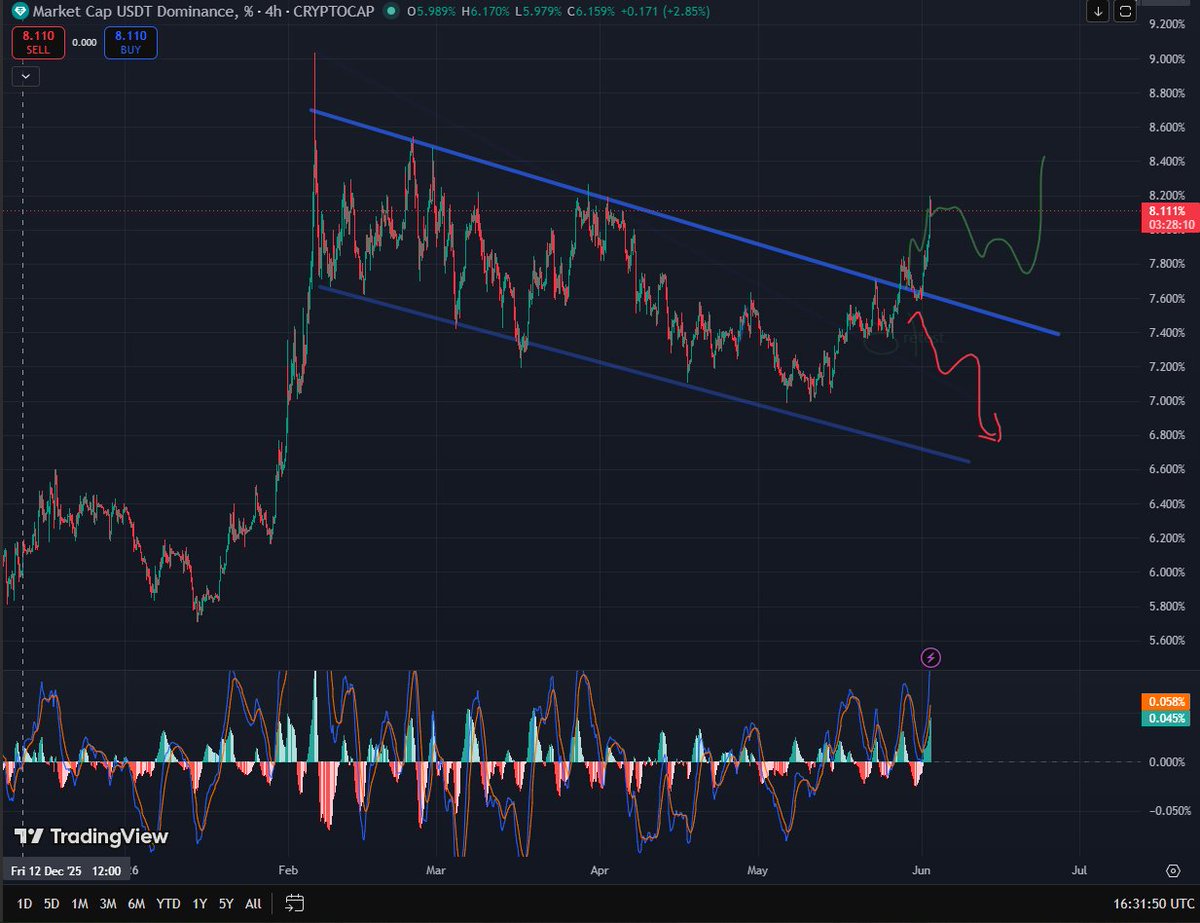1200x923 pixels.
Task: Click the May label on time axis
Action: (758, 871)
